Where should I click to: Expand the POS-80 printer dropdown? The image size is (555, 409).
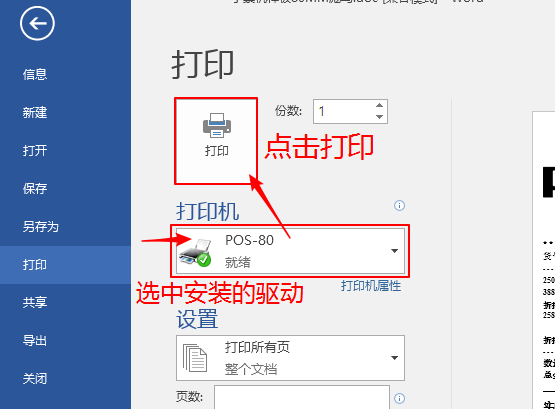click(x=394, y=251)
